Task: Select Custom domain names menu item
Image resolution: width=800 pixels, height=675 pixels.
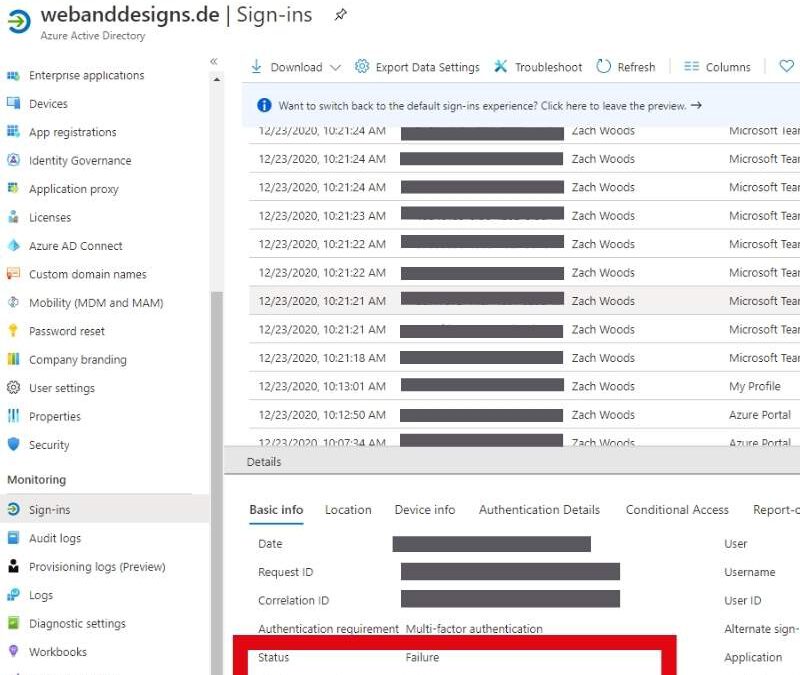Action: (88, 274)
